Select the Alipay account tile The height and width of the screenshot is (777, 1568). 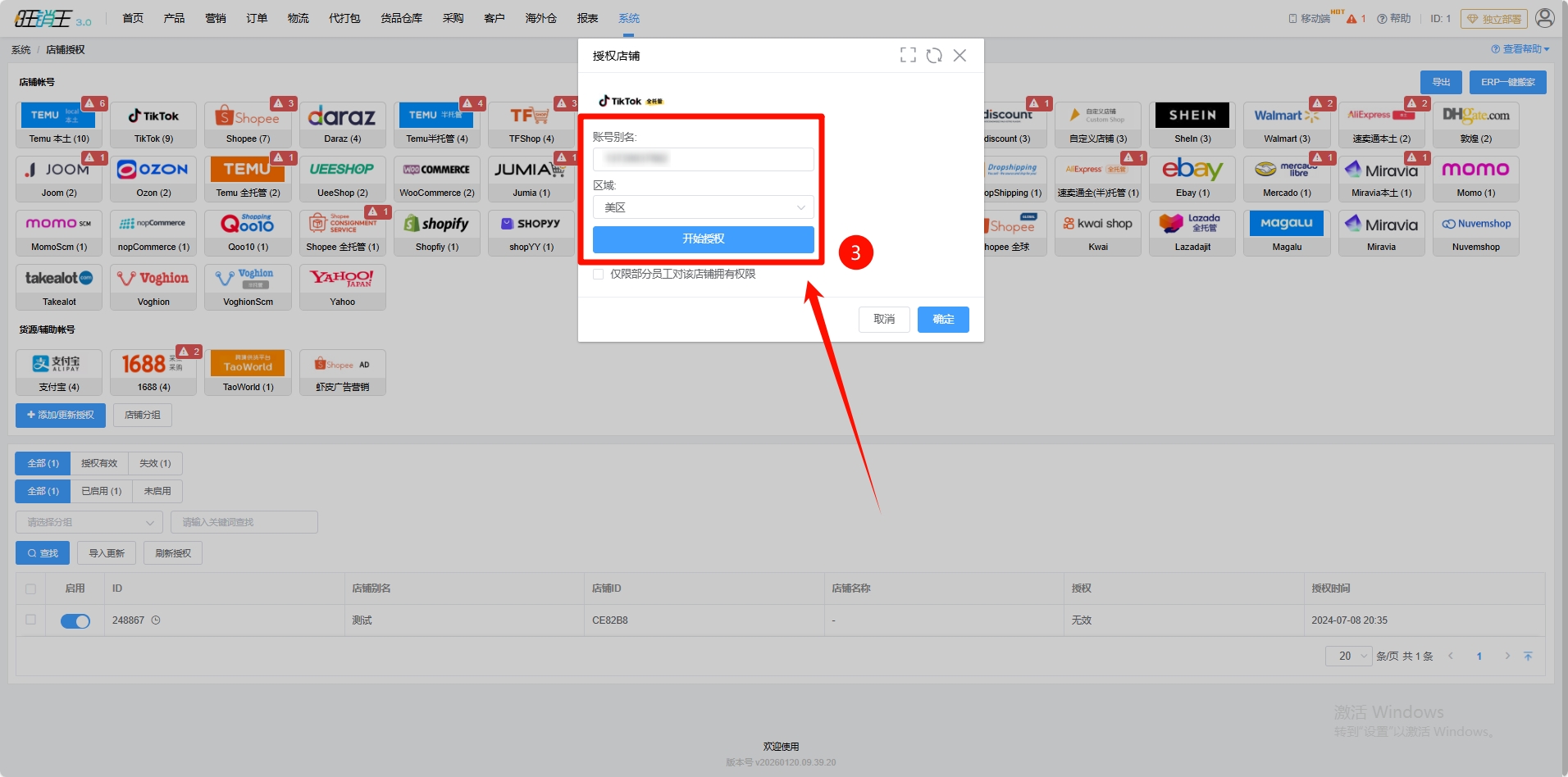pos(59,372)
